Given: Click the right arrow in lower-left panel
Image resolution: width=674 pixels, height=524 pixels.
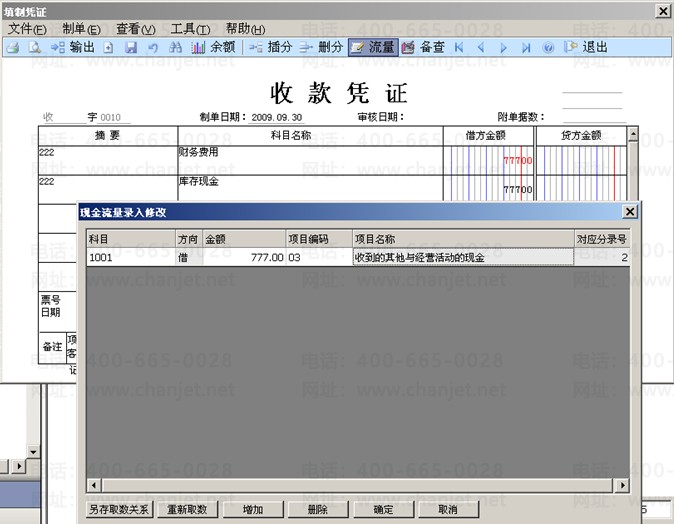Looking at the screenshot, I should (18, 466).
